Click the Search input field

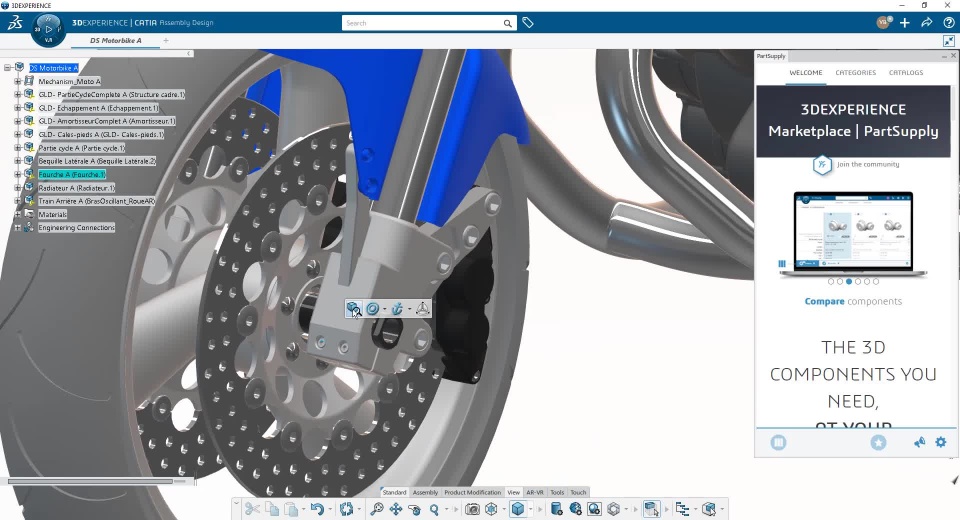(x=422, y=23)
